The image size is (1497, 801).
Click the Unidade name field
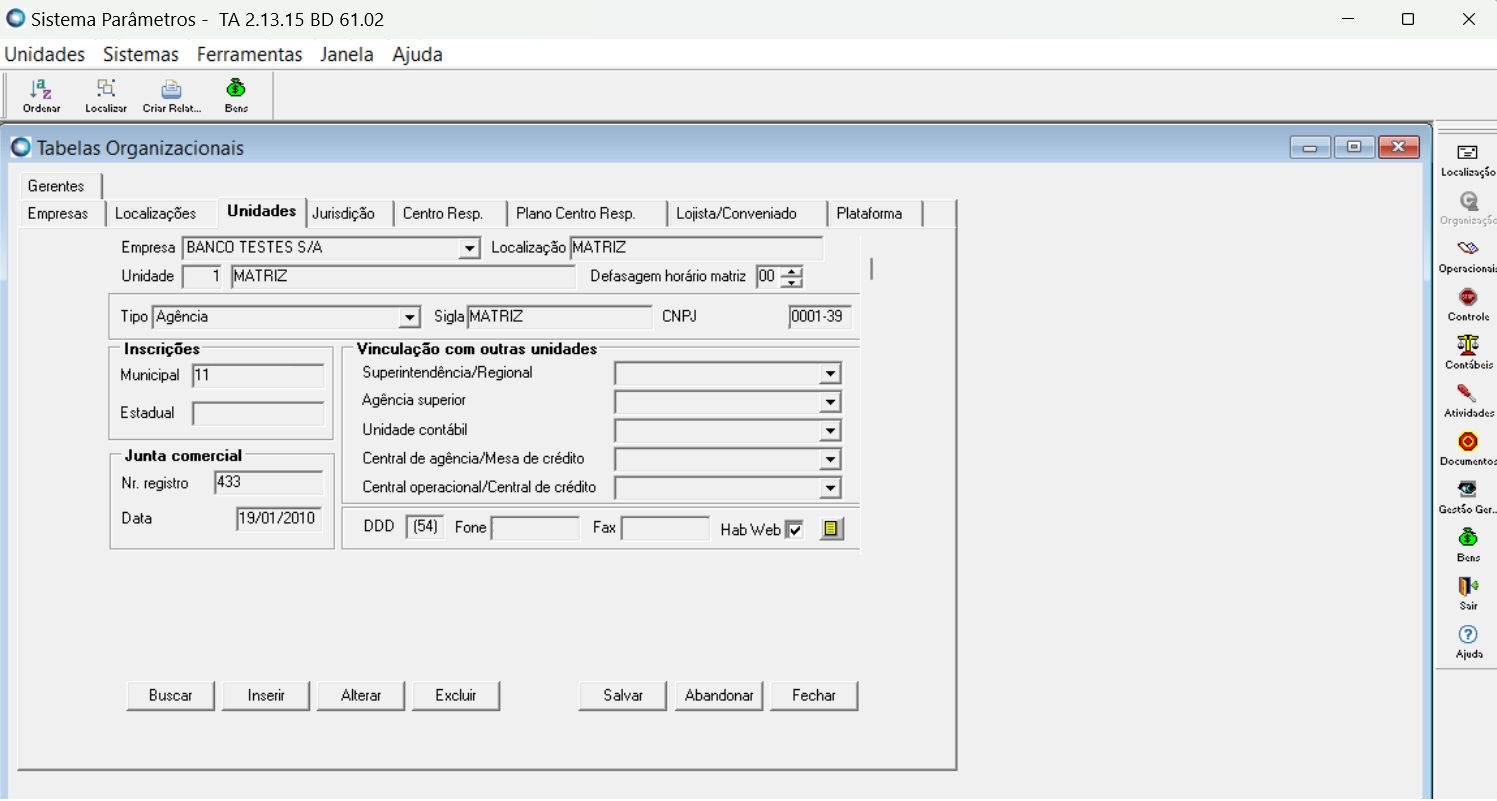(403, 277)
